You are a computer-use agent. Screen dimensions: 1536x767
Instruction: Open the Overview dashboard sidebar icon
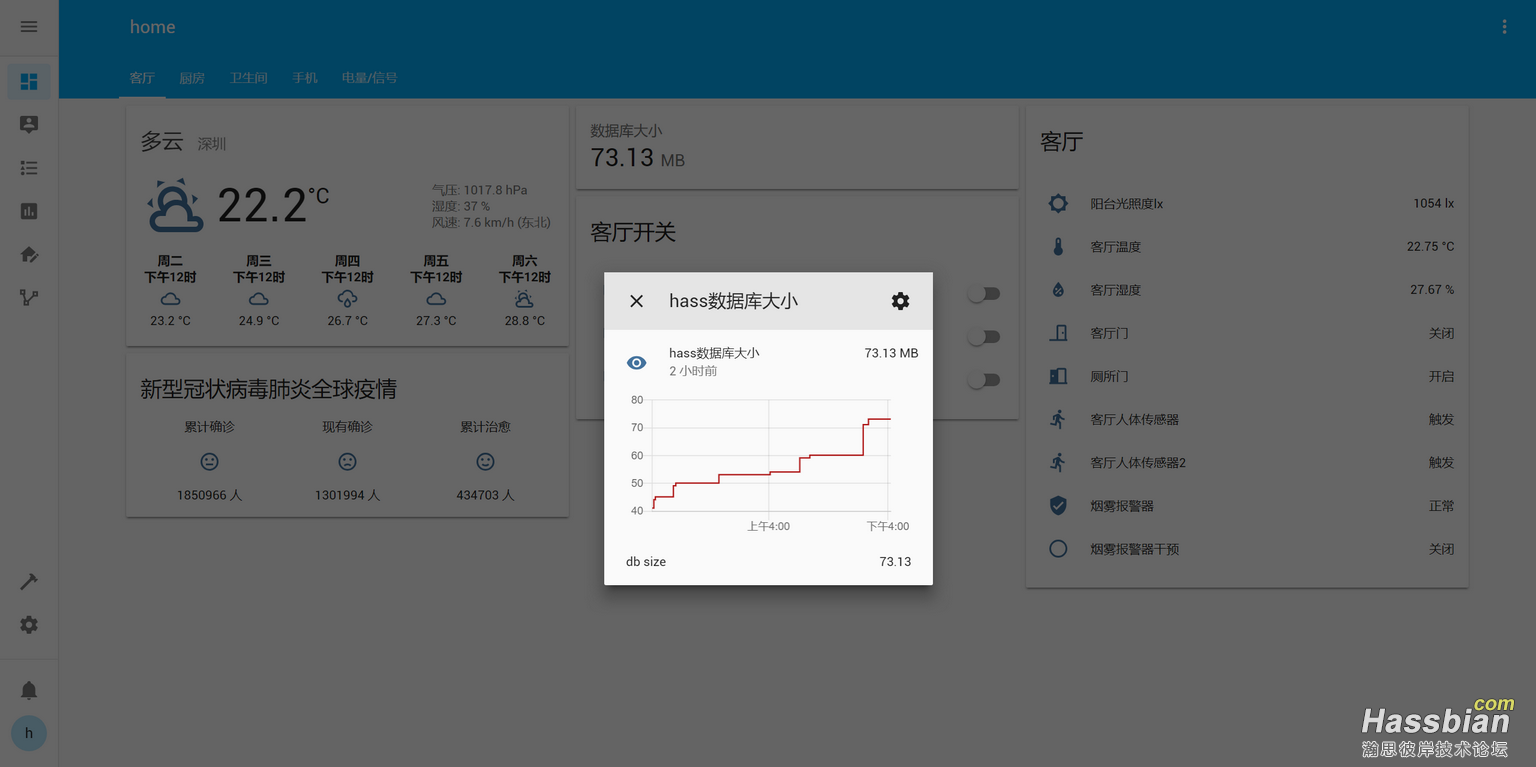tap(29, 81)
